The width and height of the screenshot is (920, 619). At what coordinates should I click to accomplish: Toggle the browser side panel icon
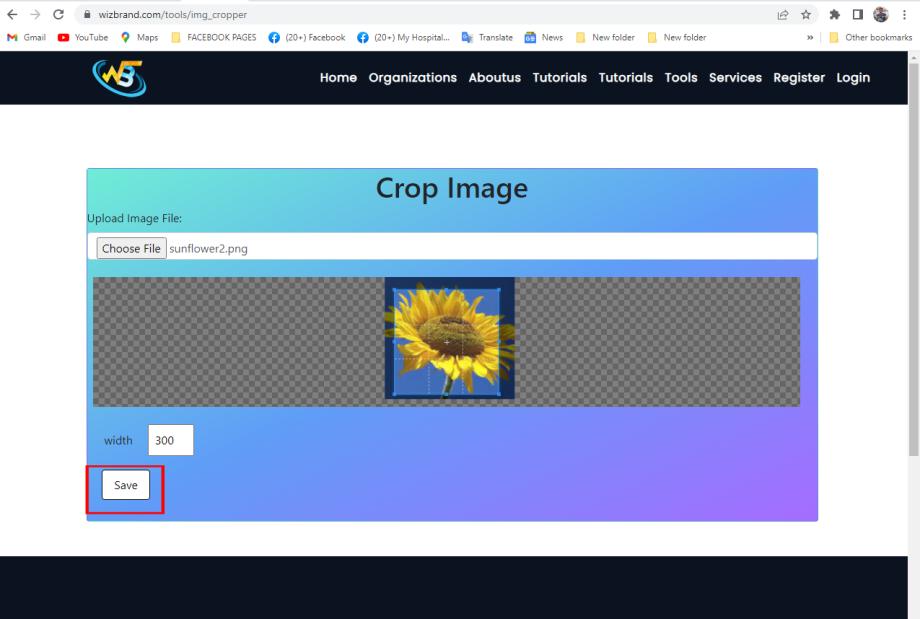(x=857, y=15)
